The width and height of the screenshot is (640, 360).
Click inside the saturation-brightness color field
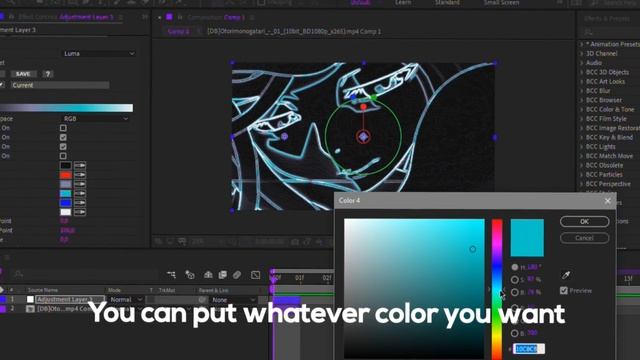(x=414, y=289)
